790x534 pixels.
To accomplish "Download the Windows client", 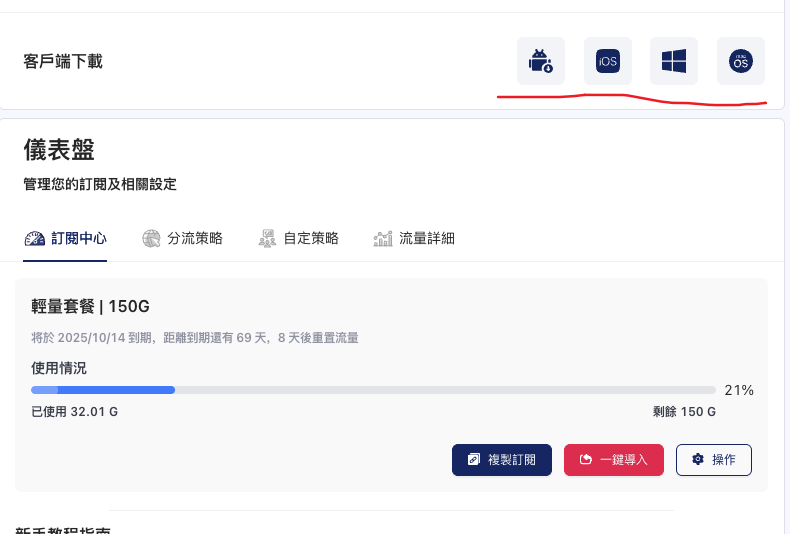I will (674, 61).
